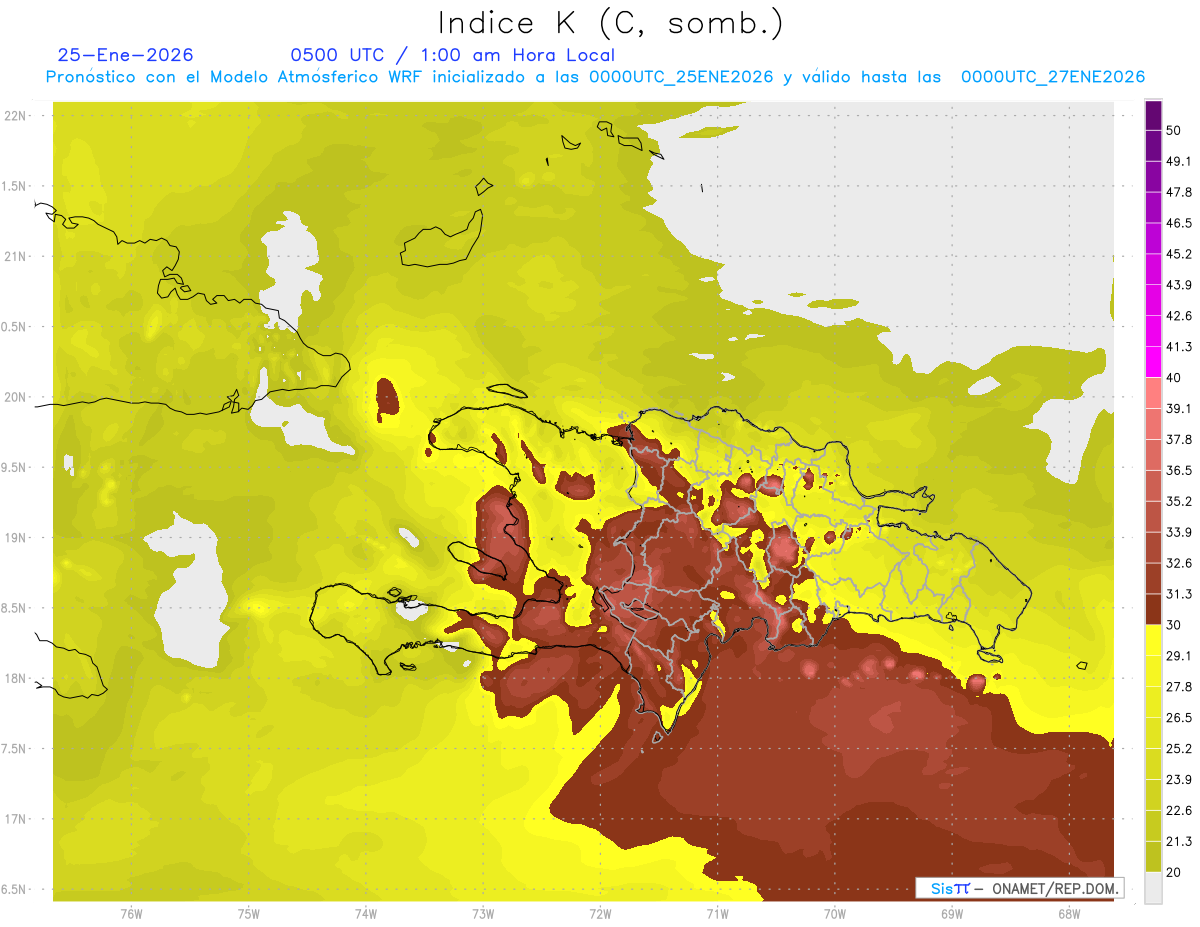Screen dimensions: 1200x927
Task: Click the '49.1' colorbar value
Action: click(1179, 161)
